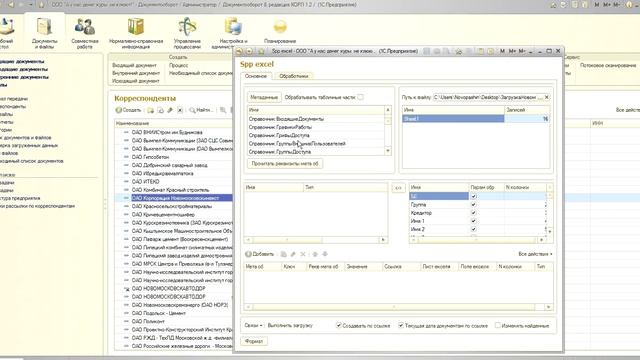Click the Метаданные button
Screen dimensions: 640x360
[264, 97]
